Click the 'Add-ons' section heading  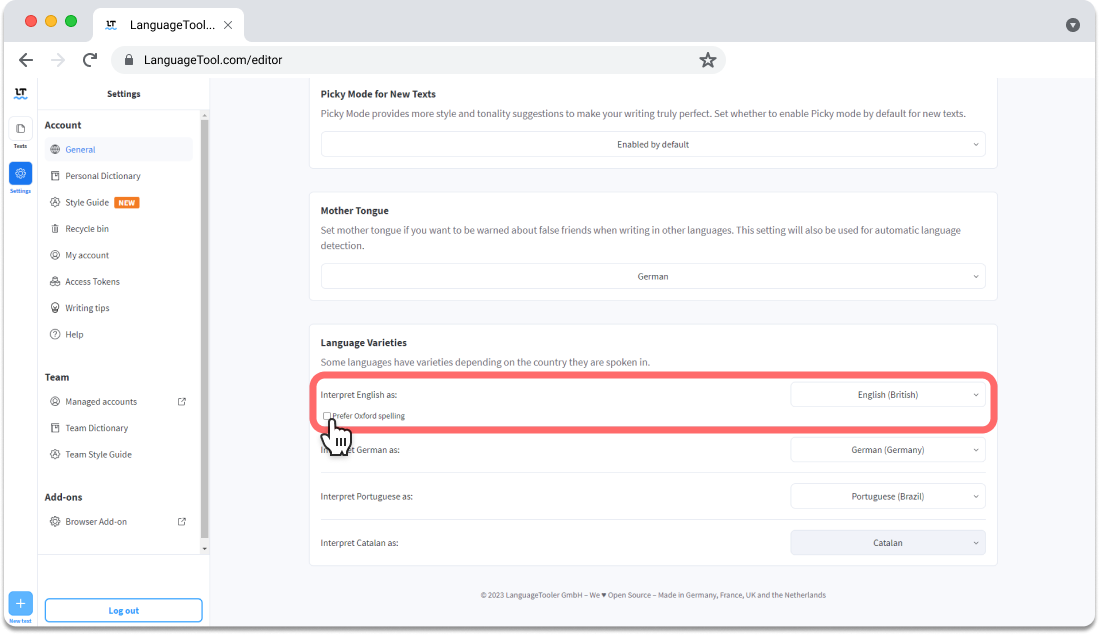click(x=64, y=497)
